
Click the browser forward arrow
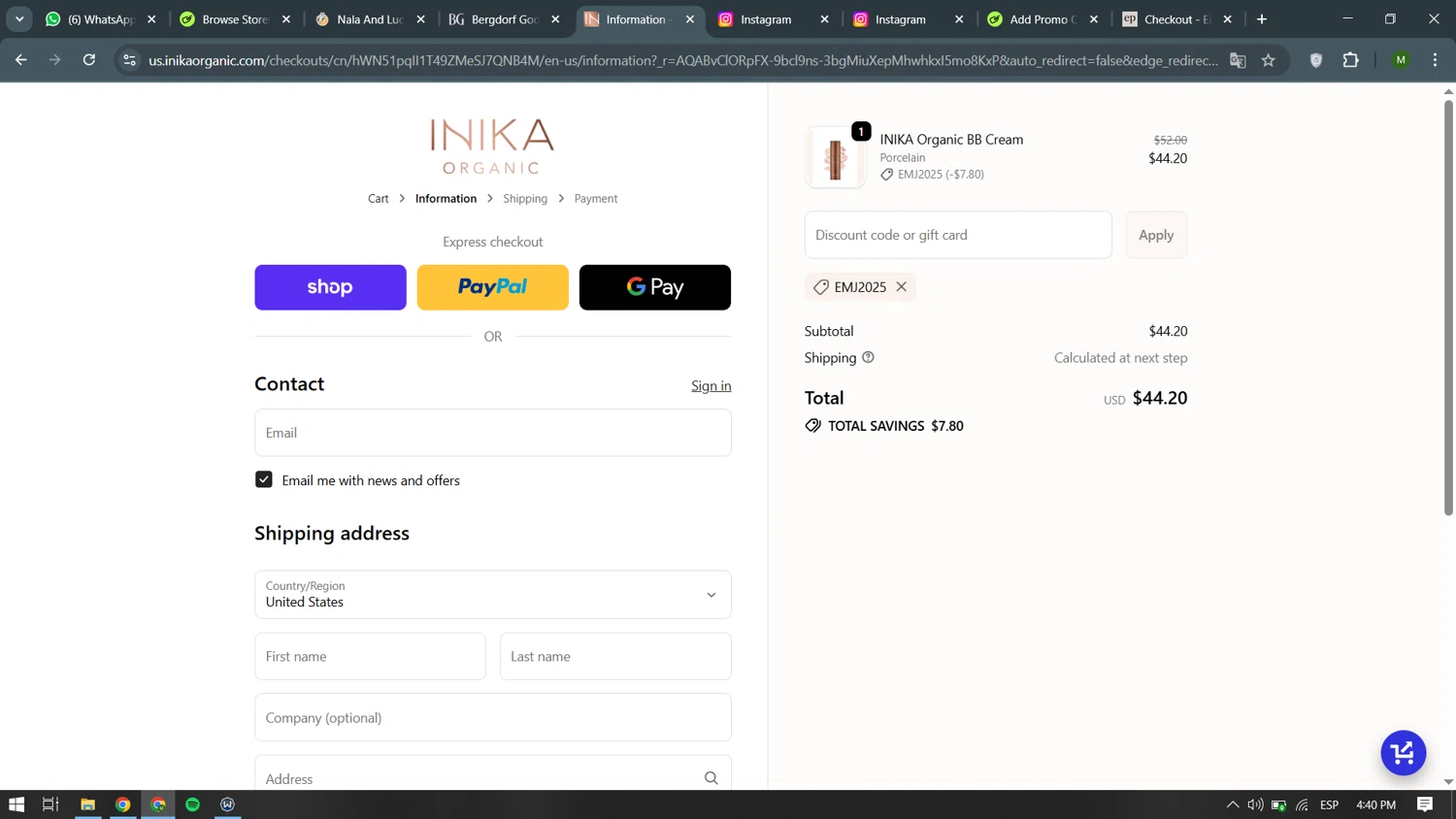(x=55, y=60)
